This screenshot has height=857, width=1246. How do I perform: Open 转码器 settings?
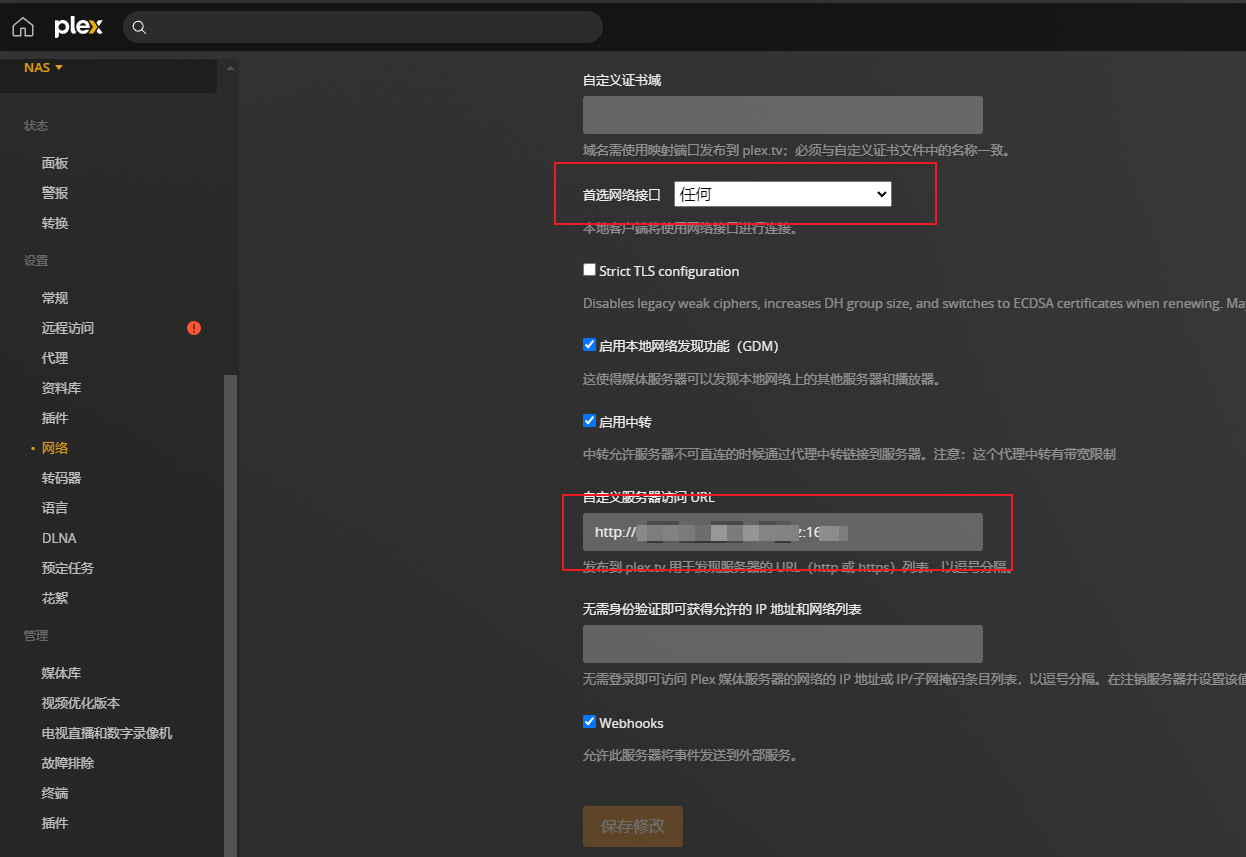tap(61, 478)
